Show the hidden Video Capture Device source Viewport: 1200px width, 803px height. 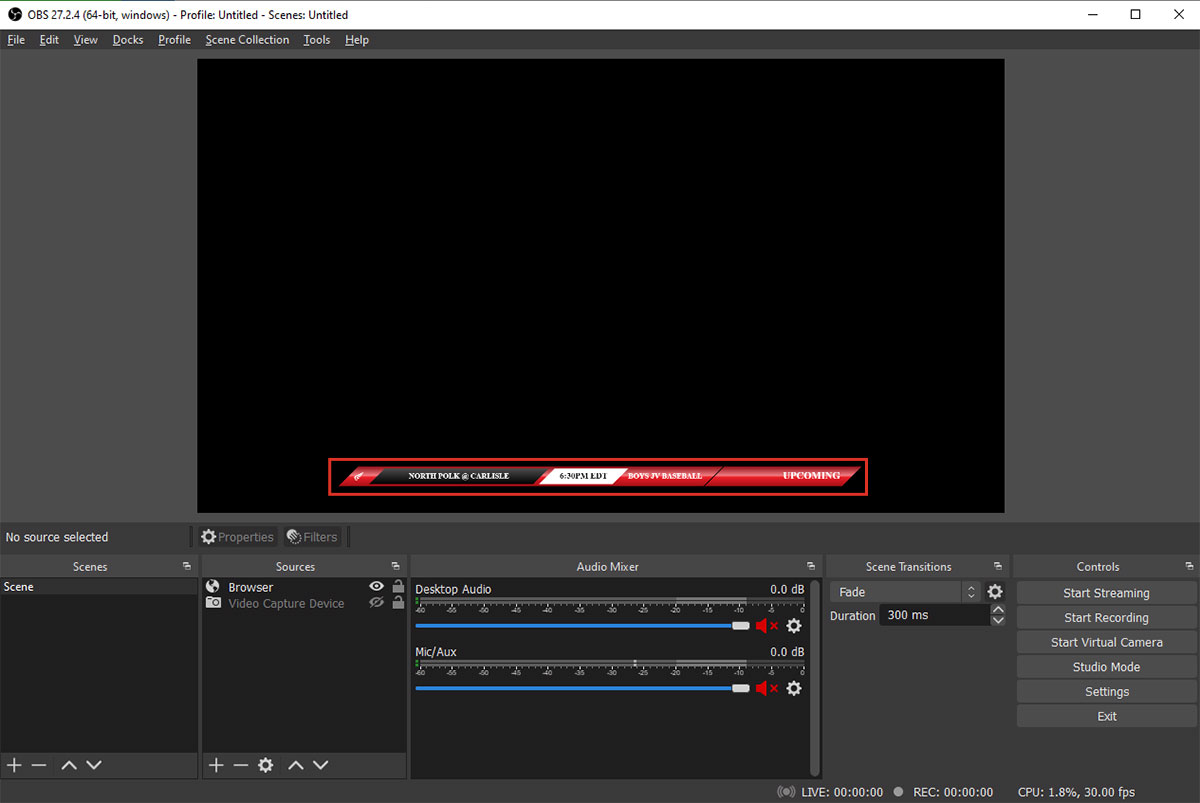pyautogui.click(x=377, y=603)
